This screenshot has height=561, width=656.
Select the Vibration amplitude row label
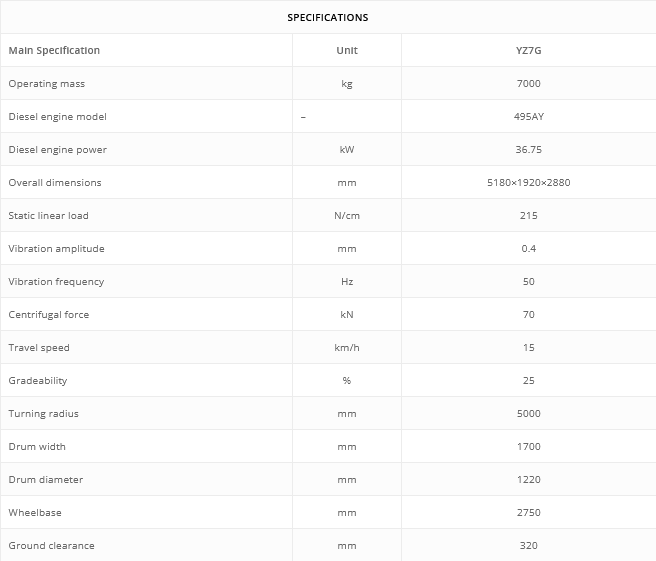click(56, 249)
